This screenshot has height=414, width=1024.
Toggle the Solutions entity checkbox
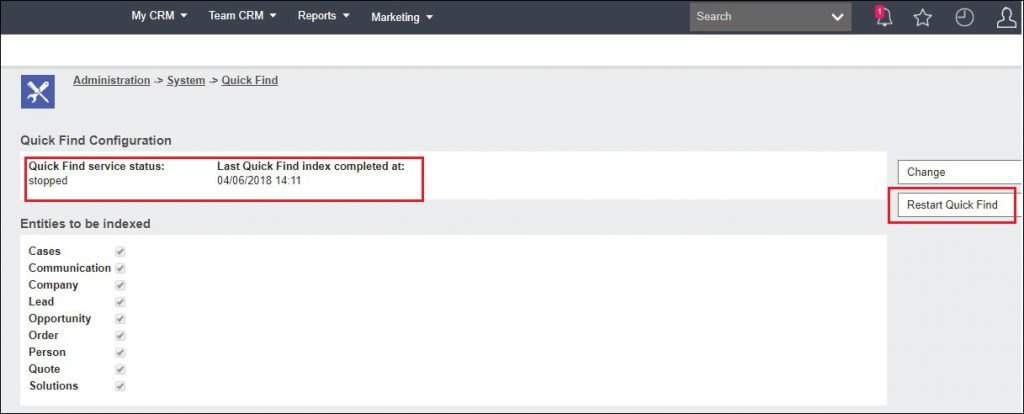pyautogui.click(x=120, y=386)
